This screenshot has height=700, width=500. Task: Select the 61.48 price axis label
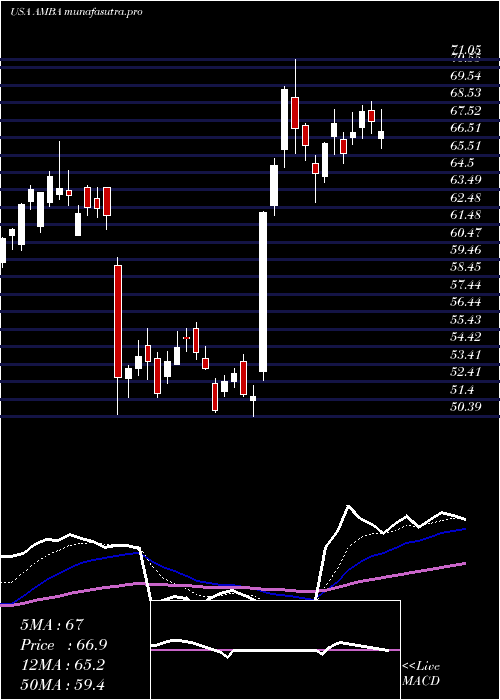[x=466, y=215]
